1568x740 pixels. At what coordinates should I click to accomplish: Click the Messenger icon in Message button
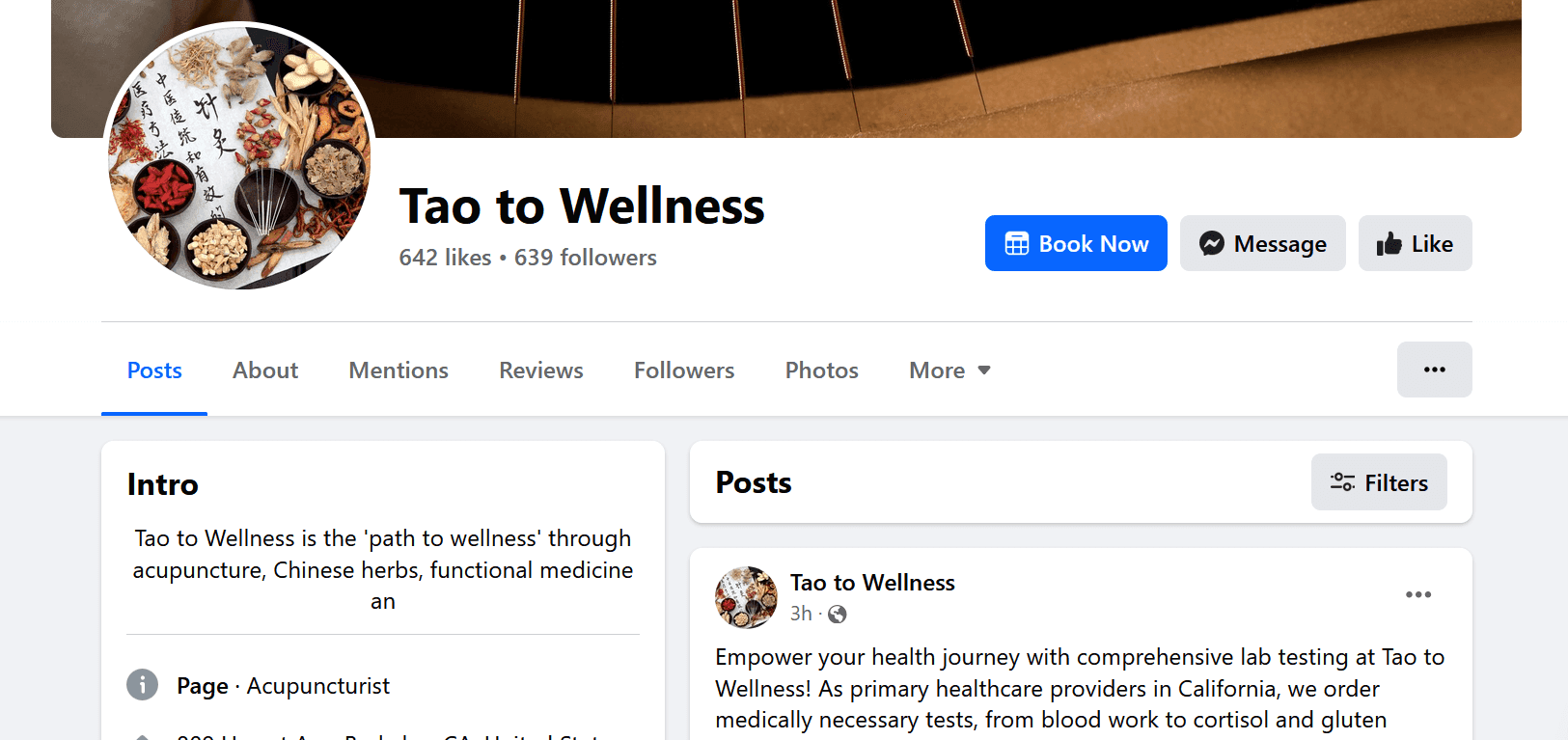(x=1212, y=243)
